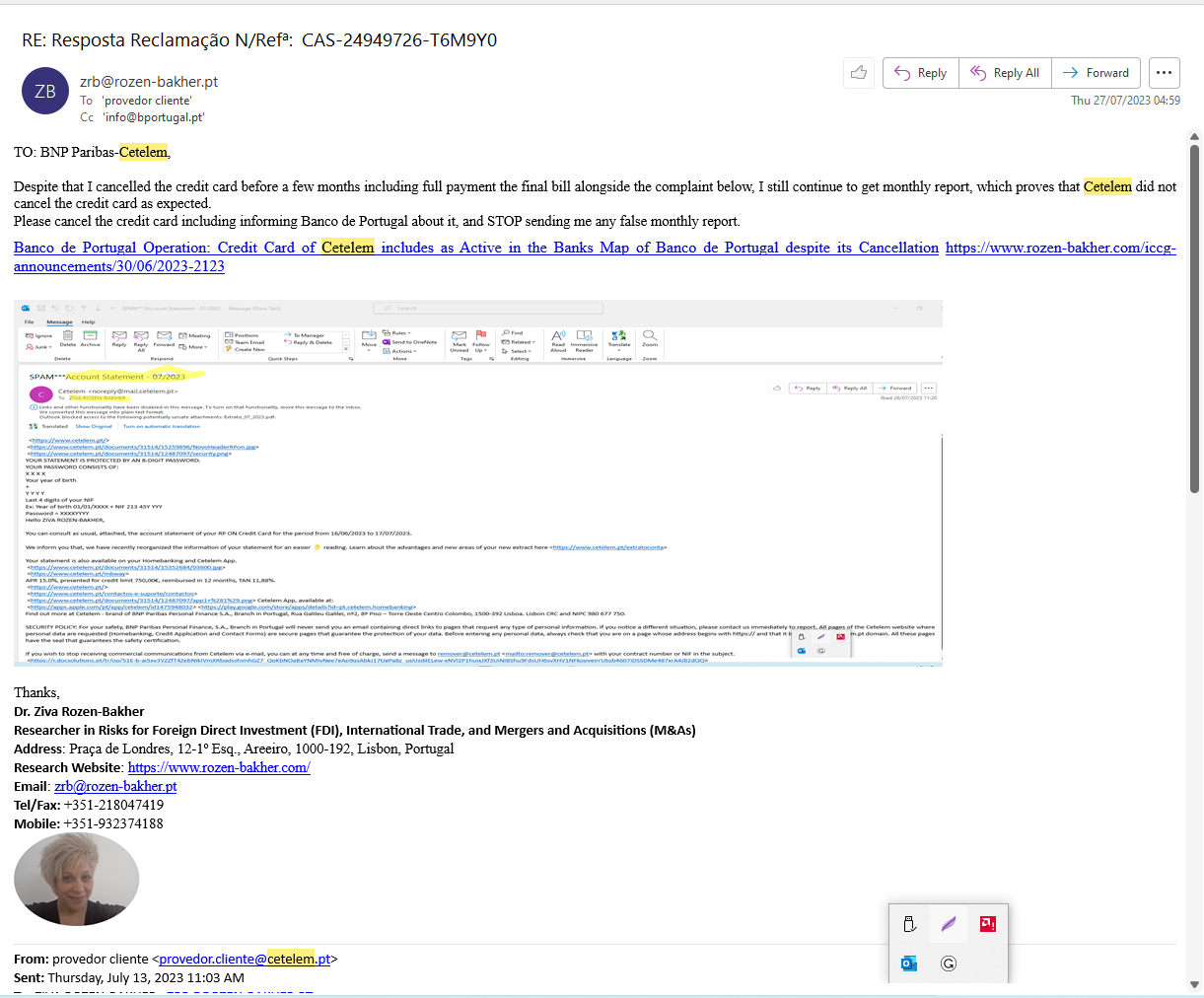Forward this message
The width and height of the screenshot is (1204, 998).
[x=1097, y=73]
